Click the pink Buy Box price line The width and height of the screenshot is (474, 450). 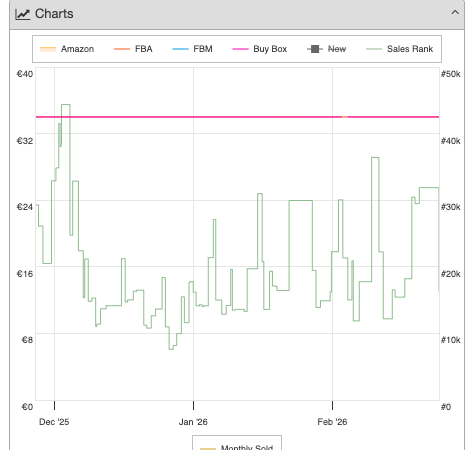point(237,117)
